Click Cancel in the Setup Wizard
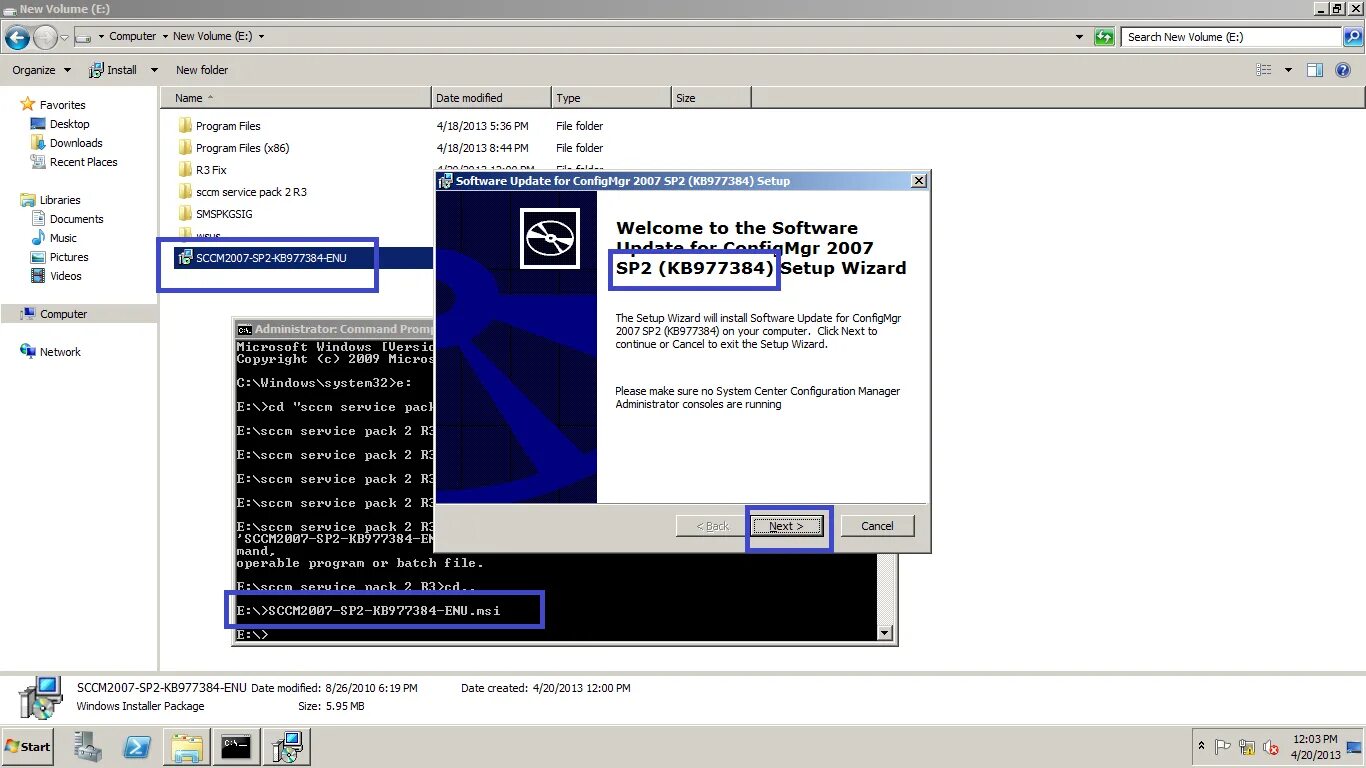Screen dimensions: 1366x768 coord(877,526)
